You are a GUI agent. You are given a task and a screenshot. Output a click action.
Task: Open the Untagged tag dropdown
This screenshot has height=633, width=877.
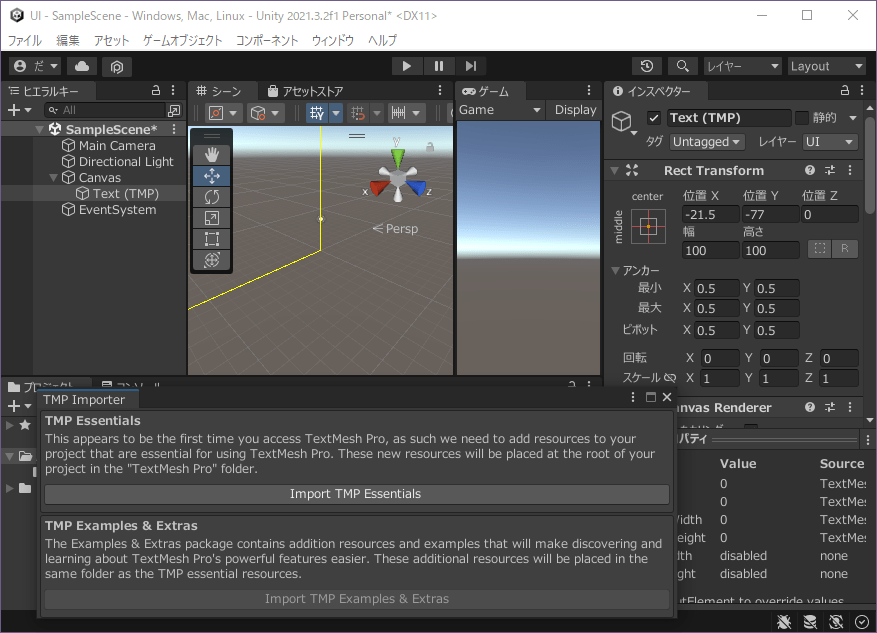pyautogui.click(x=707, y=142)
